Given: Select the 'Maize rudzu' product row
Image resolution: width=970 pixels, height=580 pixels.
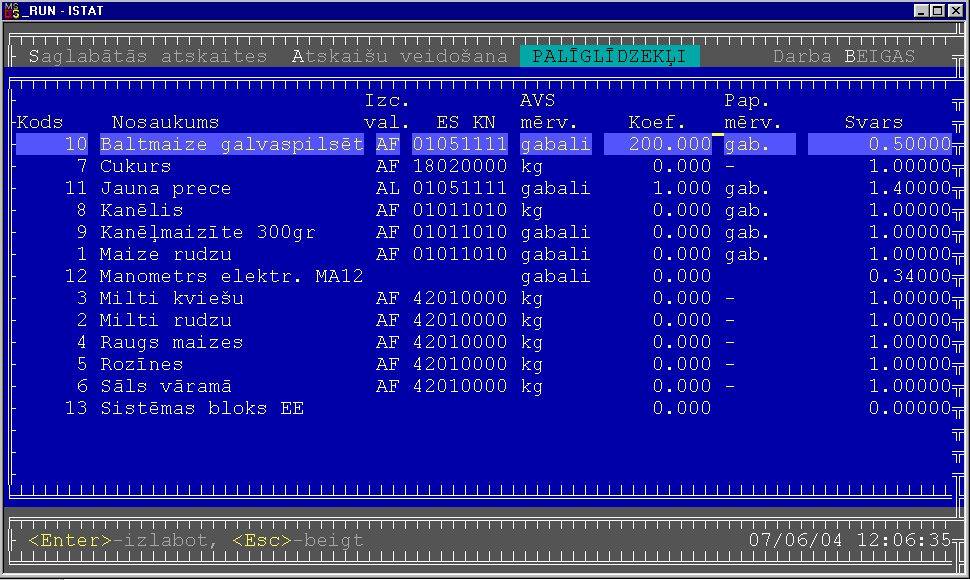Looking at the screenshot, I should pyautogui.click(x=484, y=254).
